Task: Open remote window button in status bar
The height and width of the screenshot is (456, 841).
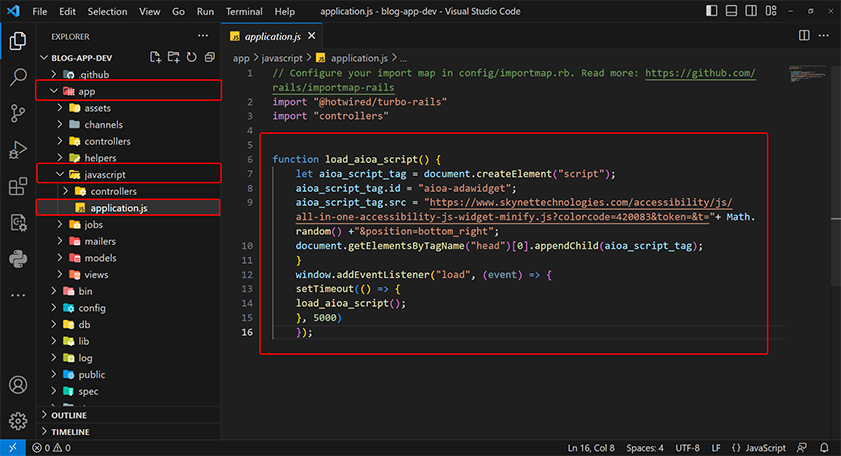Action: click(x=13, y=447)
